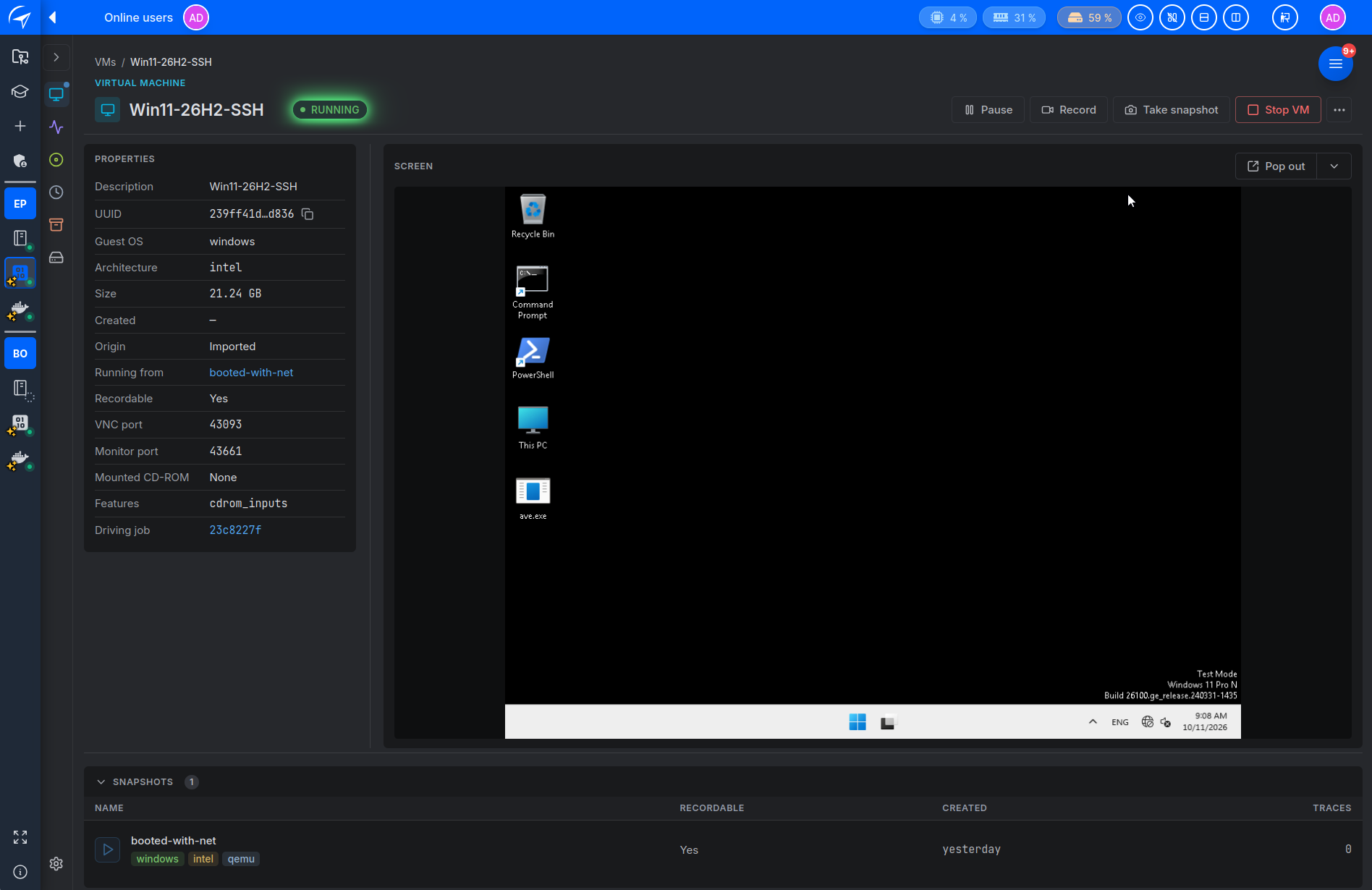Click the split vertical layout icon in top bar
The height and width of the screenshot is (890, 1372).
point(1236,17)
